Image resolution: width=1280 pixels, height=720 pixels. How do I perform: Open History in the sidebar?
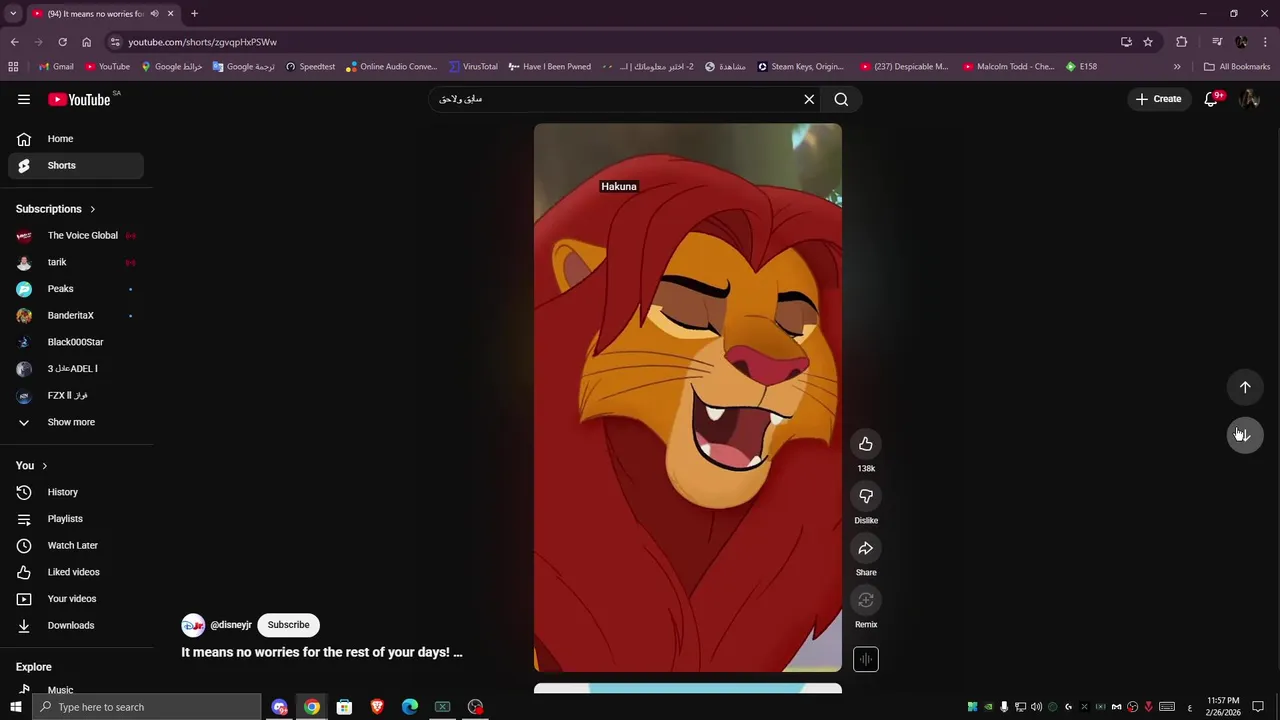pyautogui.click(x=76, y=492)
